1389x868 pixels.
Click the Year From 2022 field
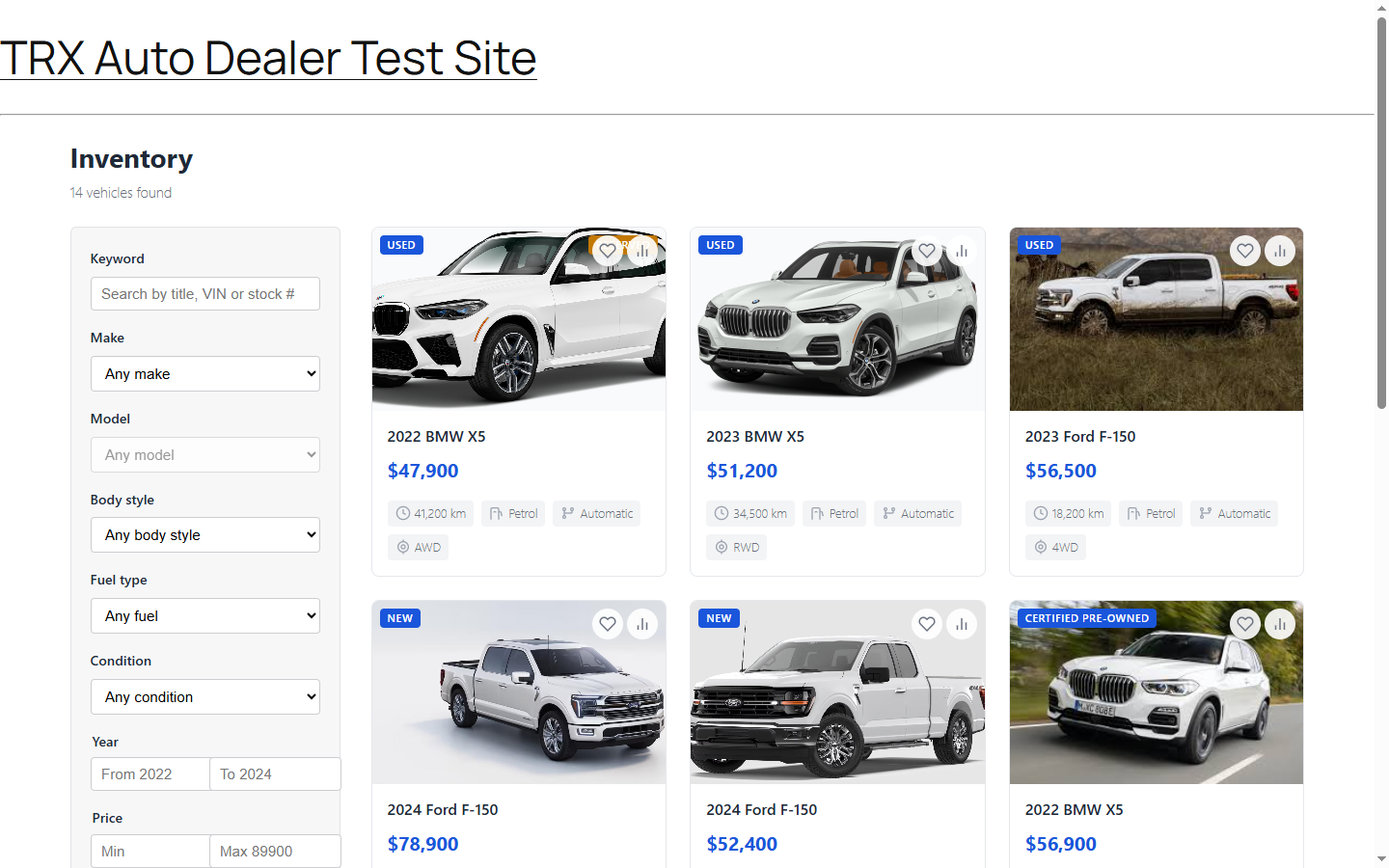tap(150, 774)
